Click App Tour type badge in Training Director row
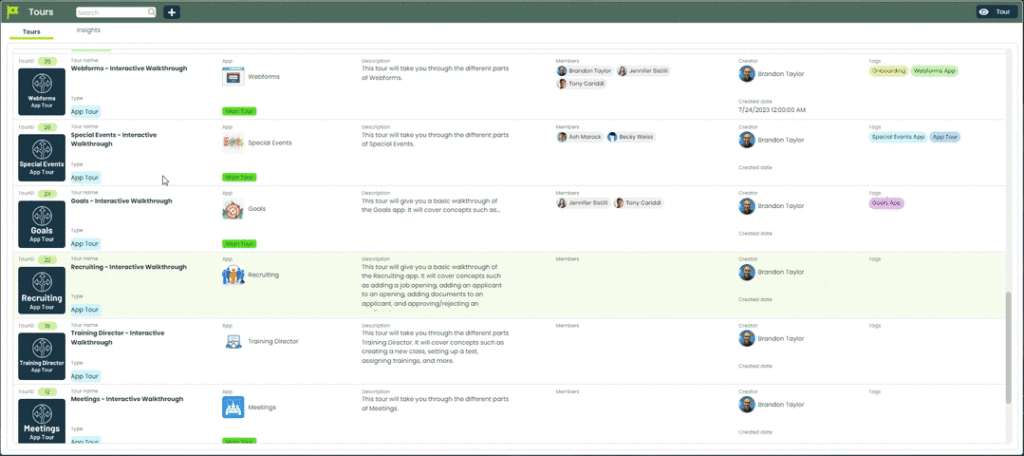This screenshot has height=456, width=1024. [86, 376]
